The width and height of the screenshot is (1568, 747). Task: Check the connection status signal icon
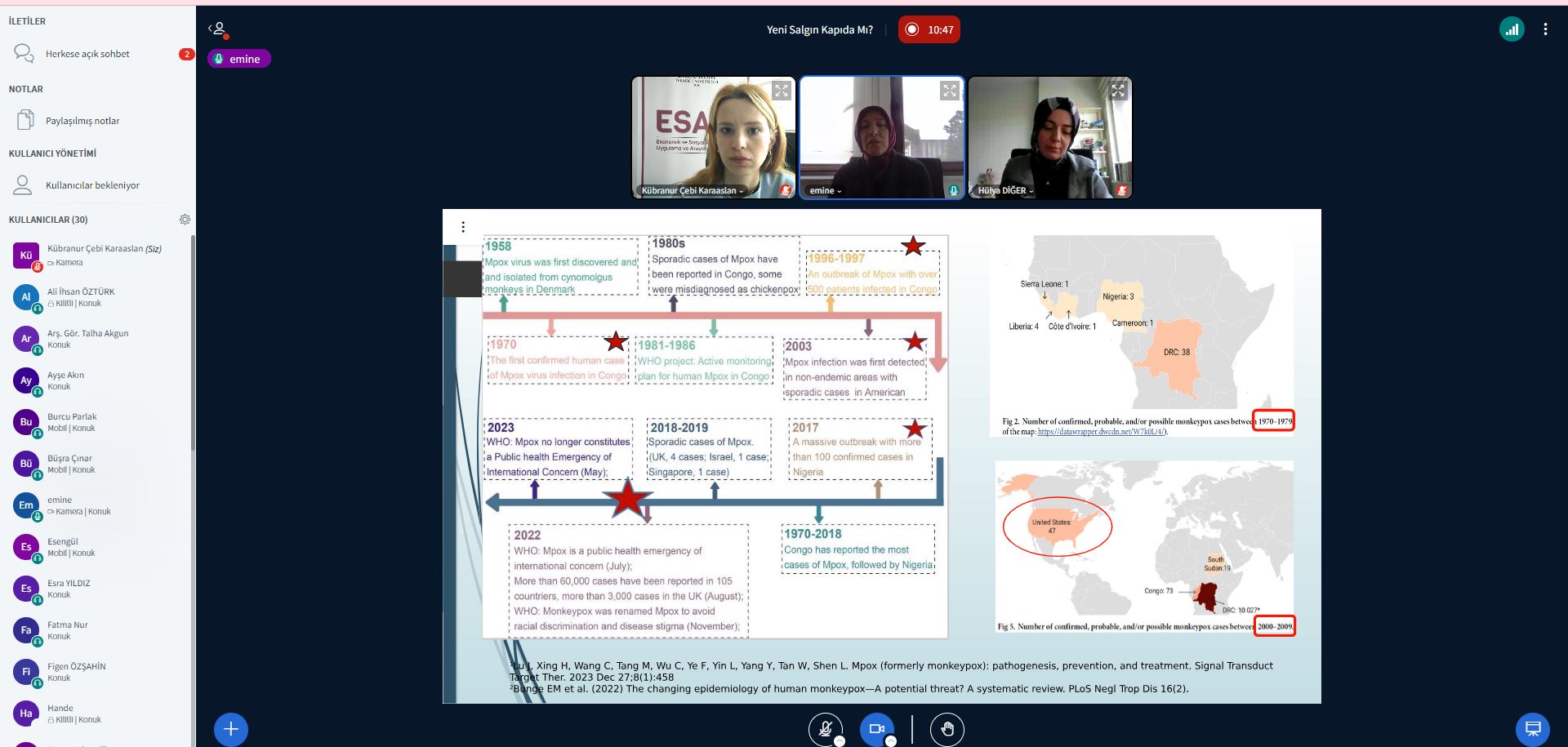pos(1512,29)
